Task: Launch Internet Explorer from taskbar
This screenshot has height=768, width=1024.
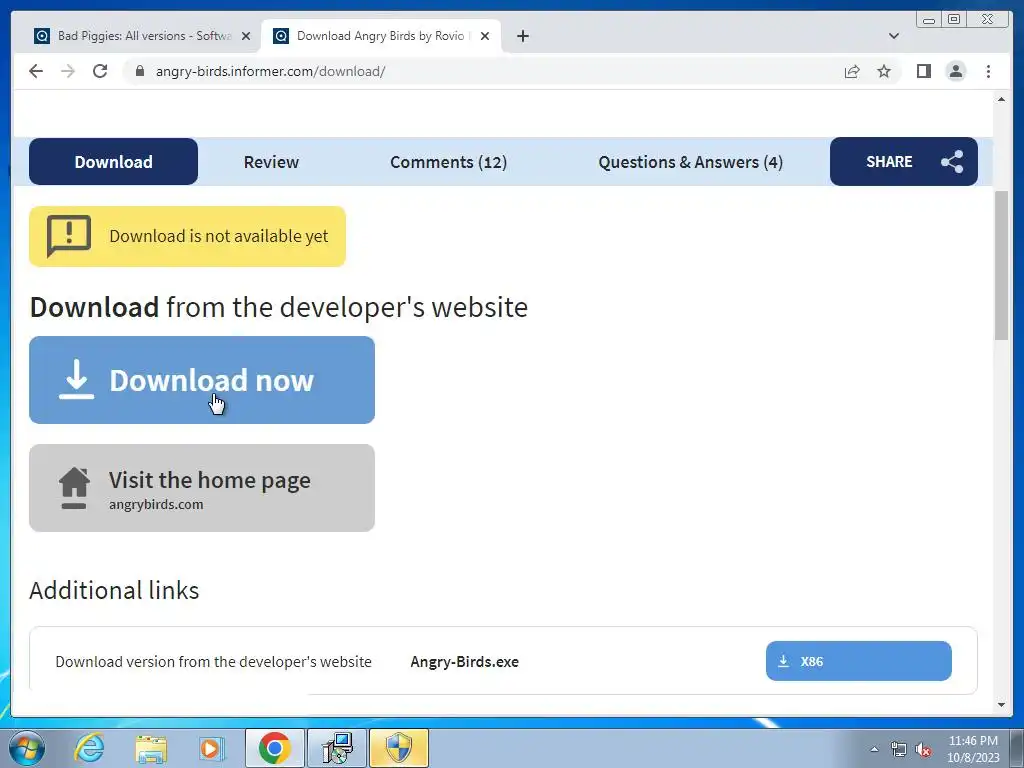Action: 89,748
